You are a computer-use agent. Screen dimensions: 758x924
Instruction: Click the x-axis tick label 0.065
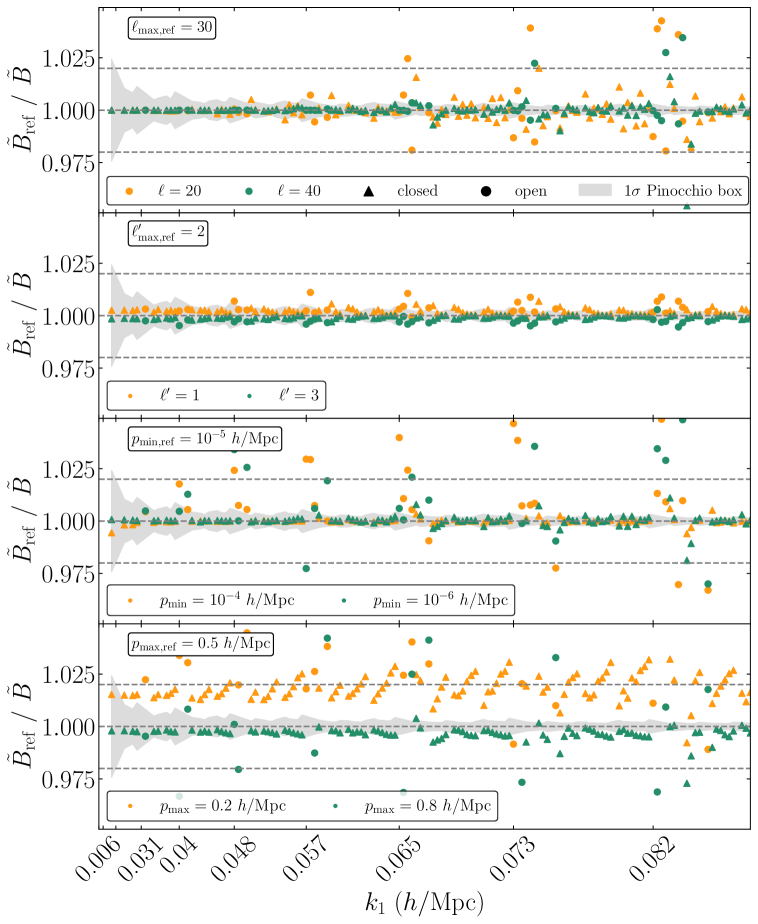click(x=398, y=859)
